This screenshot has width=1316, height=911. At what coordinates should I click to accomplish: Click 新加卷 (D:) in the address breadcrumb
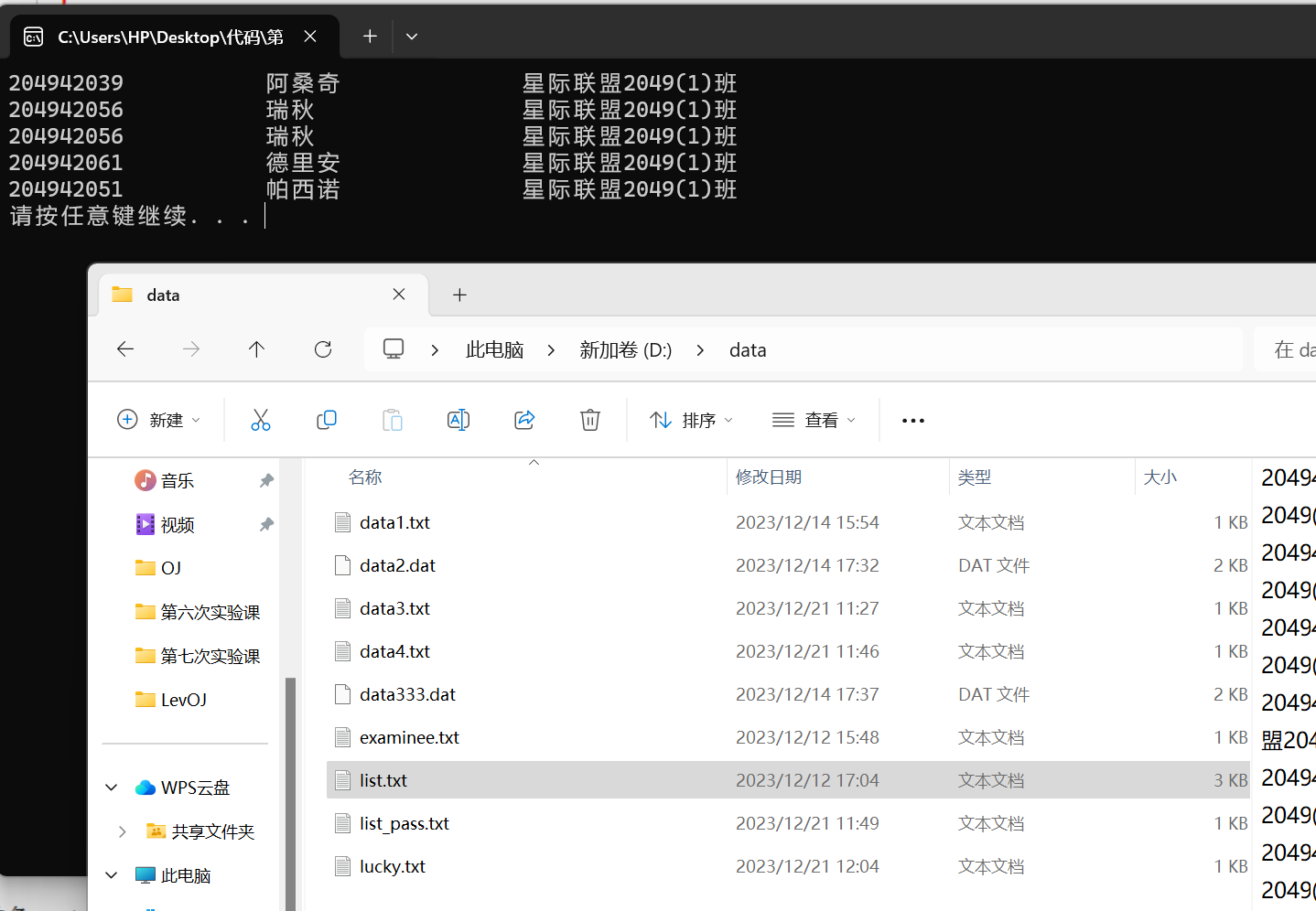pos(626,350)
